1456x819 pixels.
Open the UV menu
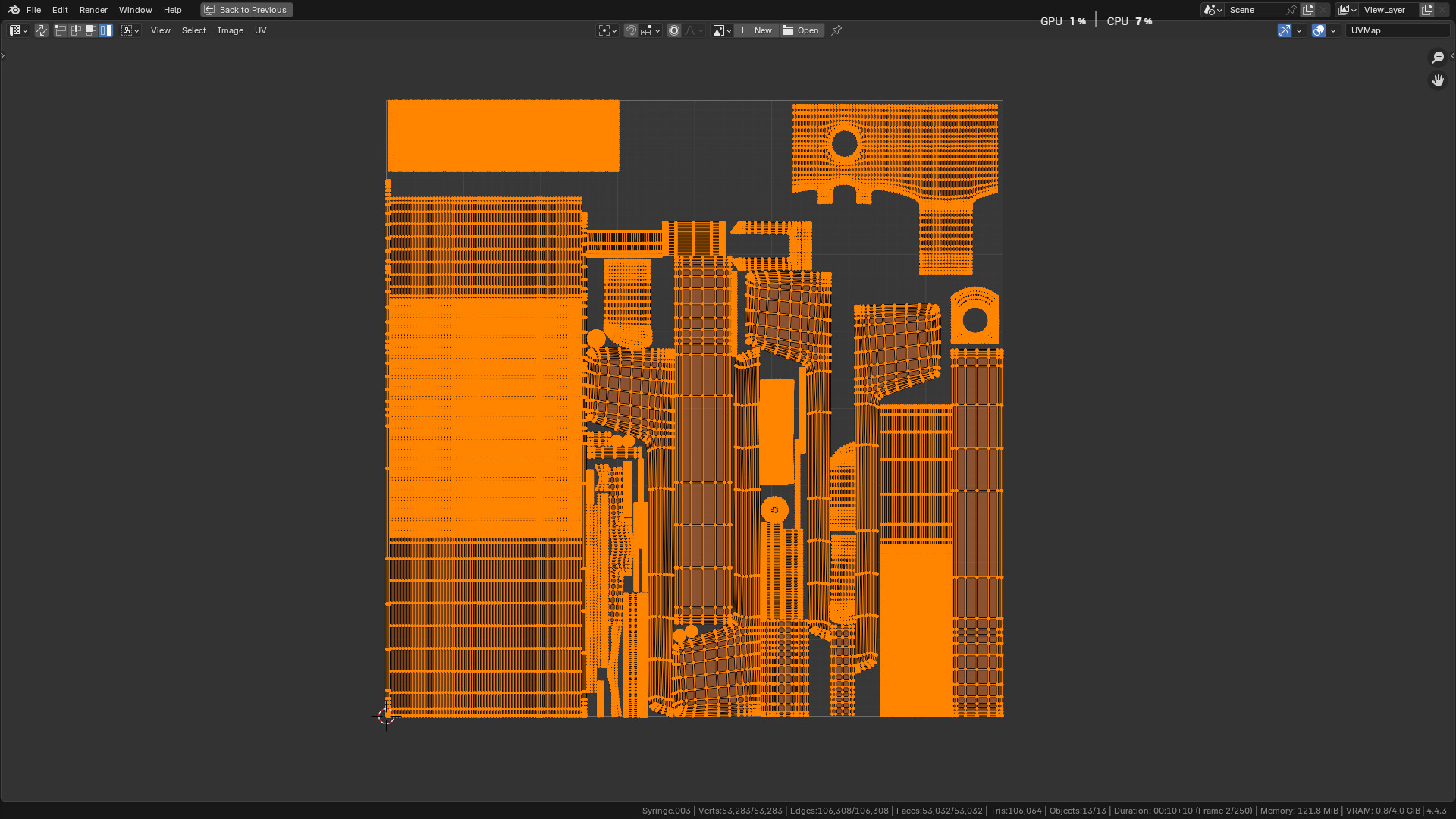click(260, 30)
